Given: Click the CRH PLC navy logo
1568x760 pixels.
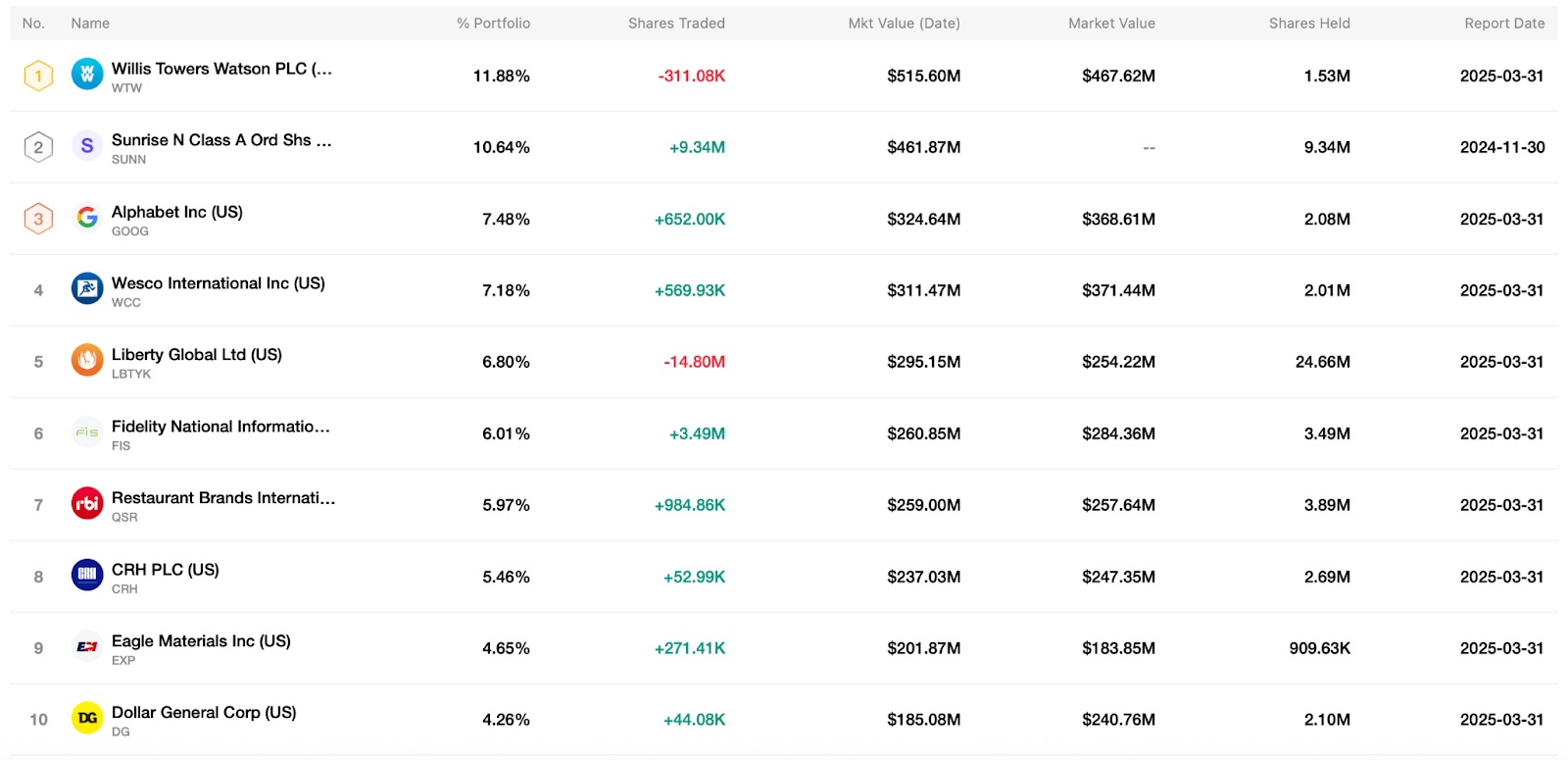Looking at the screenshot, I should pos(87,576).
